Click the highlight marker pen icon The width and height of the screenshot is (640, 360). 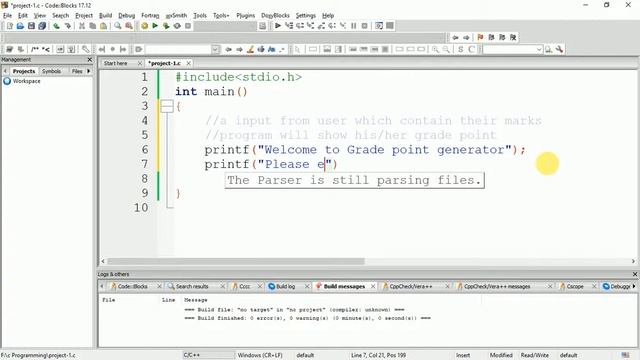pyautogui.click(x=250, y=49)
